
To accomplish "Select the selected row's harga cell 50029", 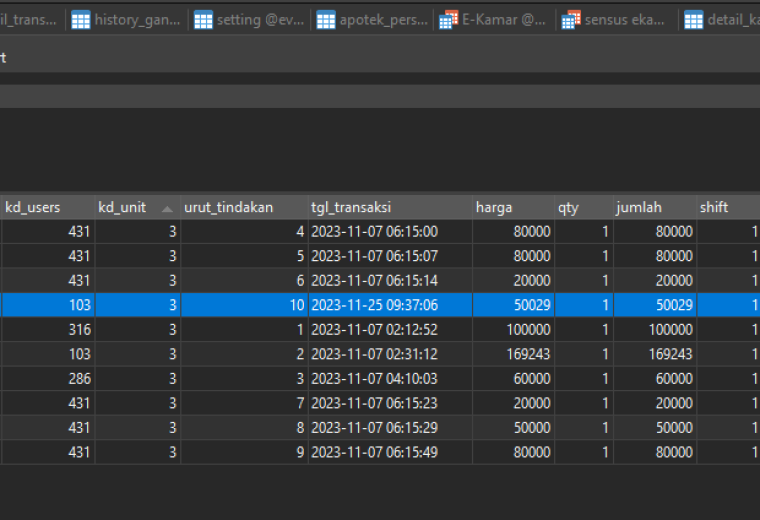I will (513, 305).
